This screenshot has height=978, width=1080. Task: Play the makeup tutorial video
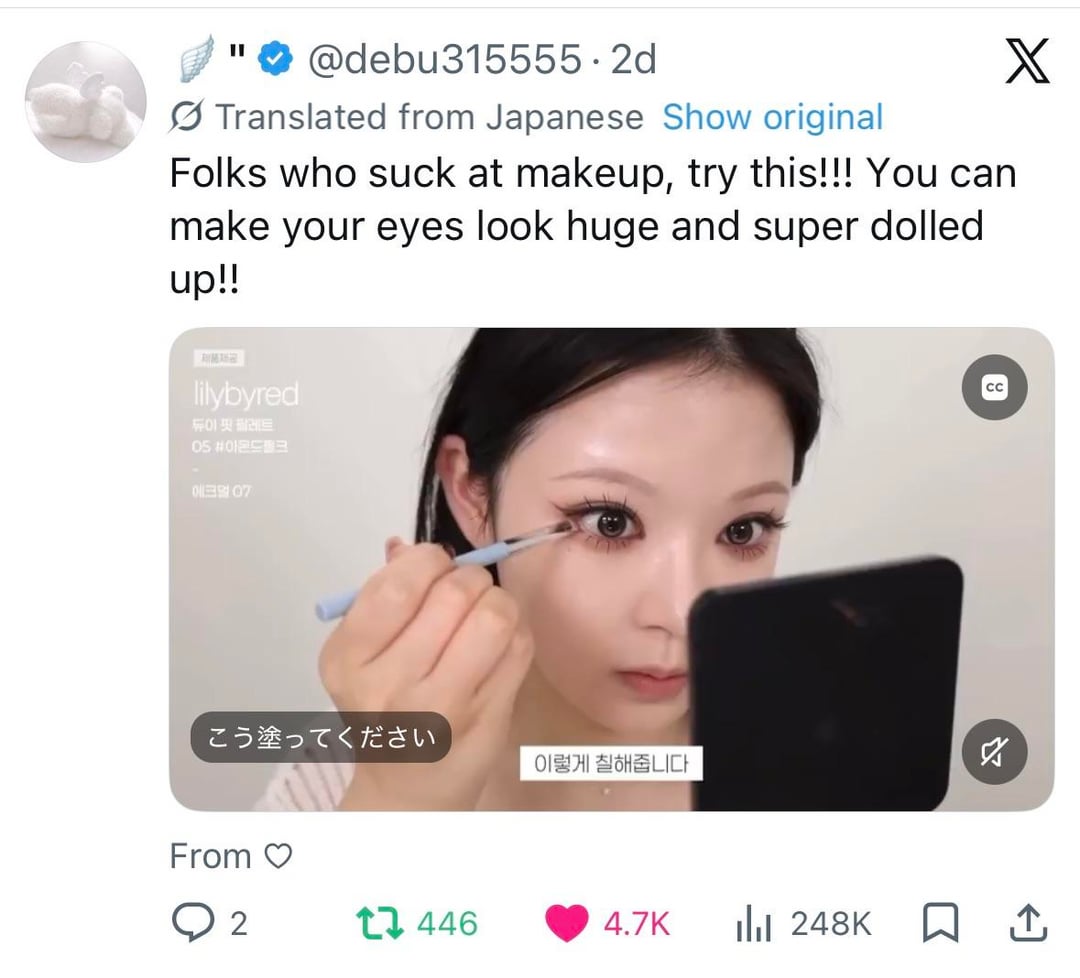tap(611, 569)
